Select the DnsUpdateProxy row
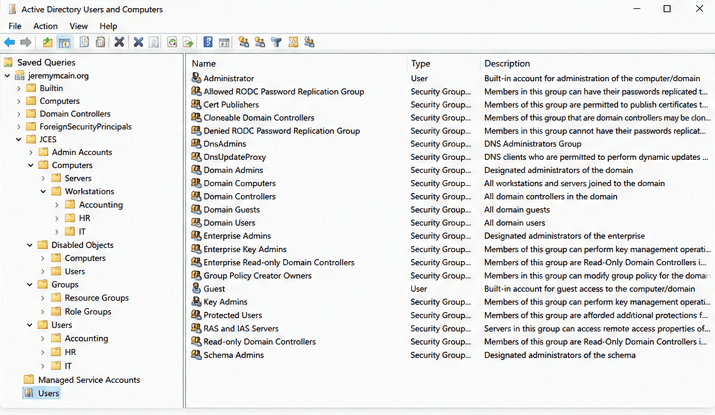This screenshot has width=715, height=415. tap(449, 157)
